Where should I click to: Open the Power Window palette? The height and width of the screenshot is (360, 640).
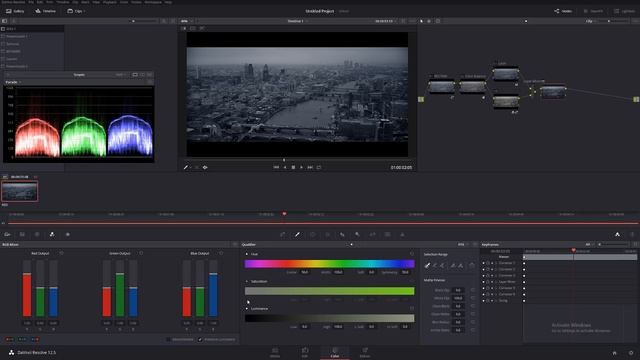coord(312,234)
